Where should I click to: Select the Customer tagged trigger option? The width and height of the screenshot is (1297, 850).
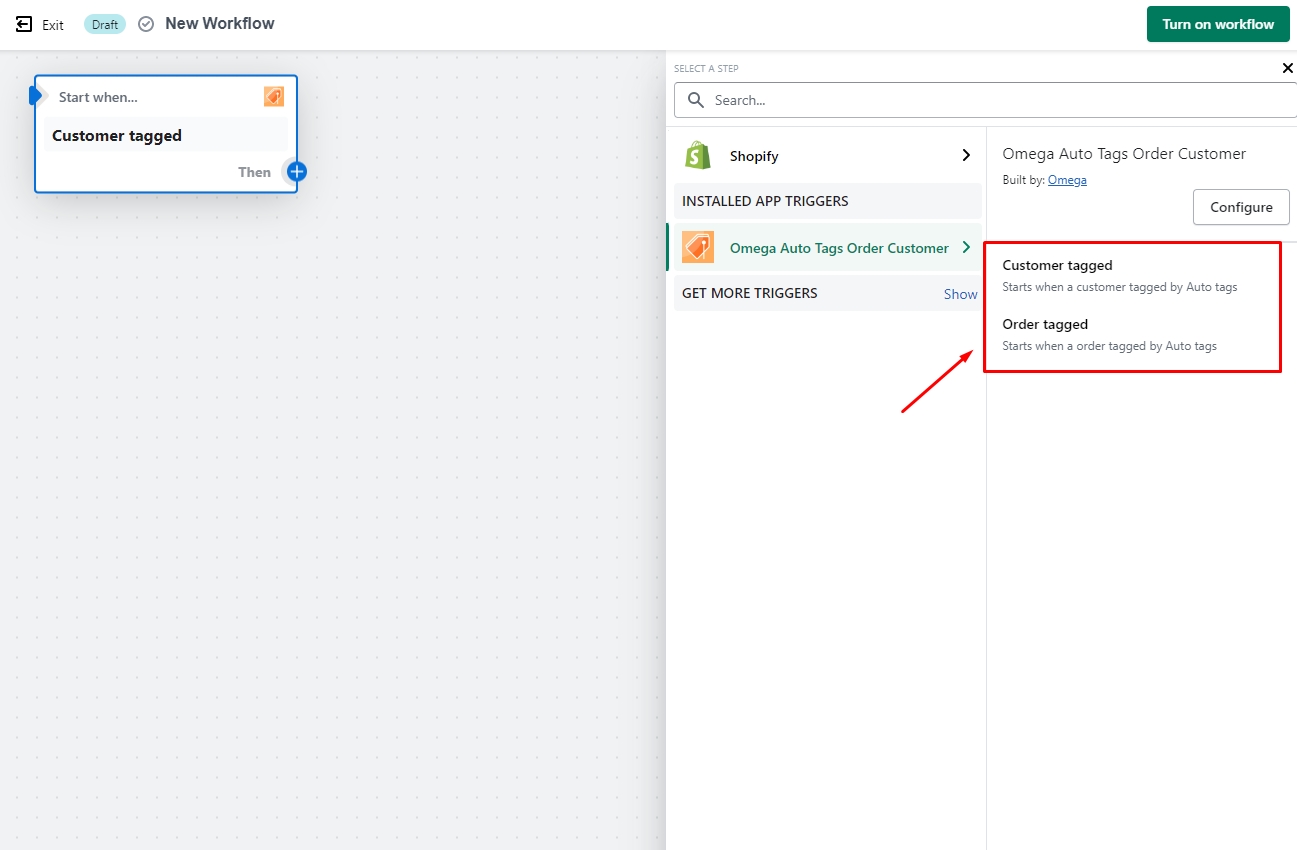point(1057,266)
